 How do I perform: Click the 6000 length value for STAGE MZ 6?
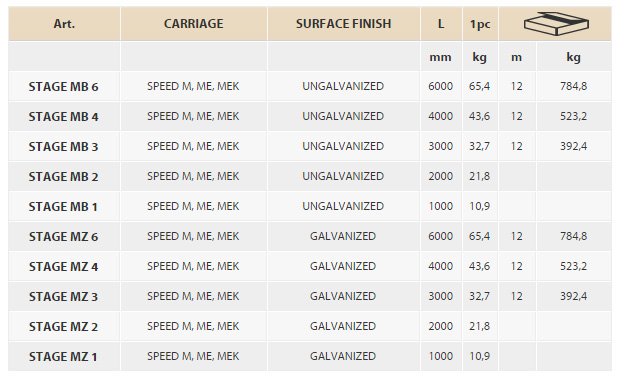[441, 236]
